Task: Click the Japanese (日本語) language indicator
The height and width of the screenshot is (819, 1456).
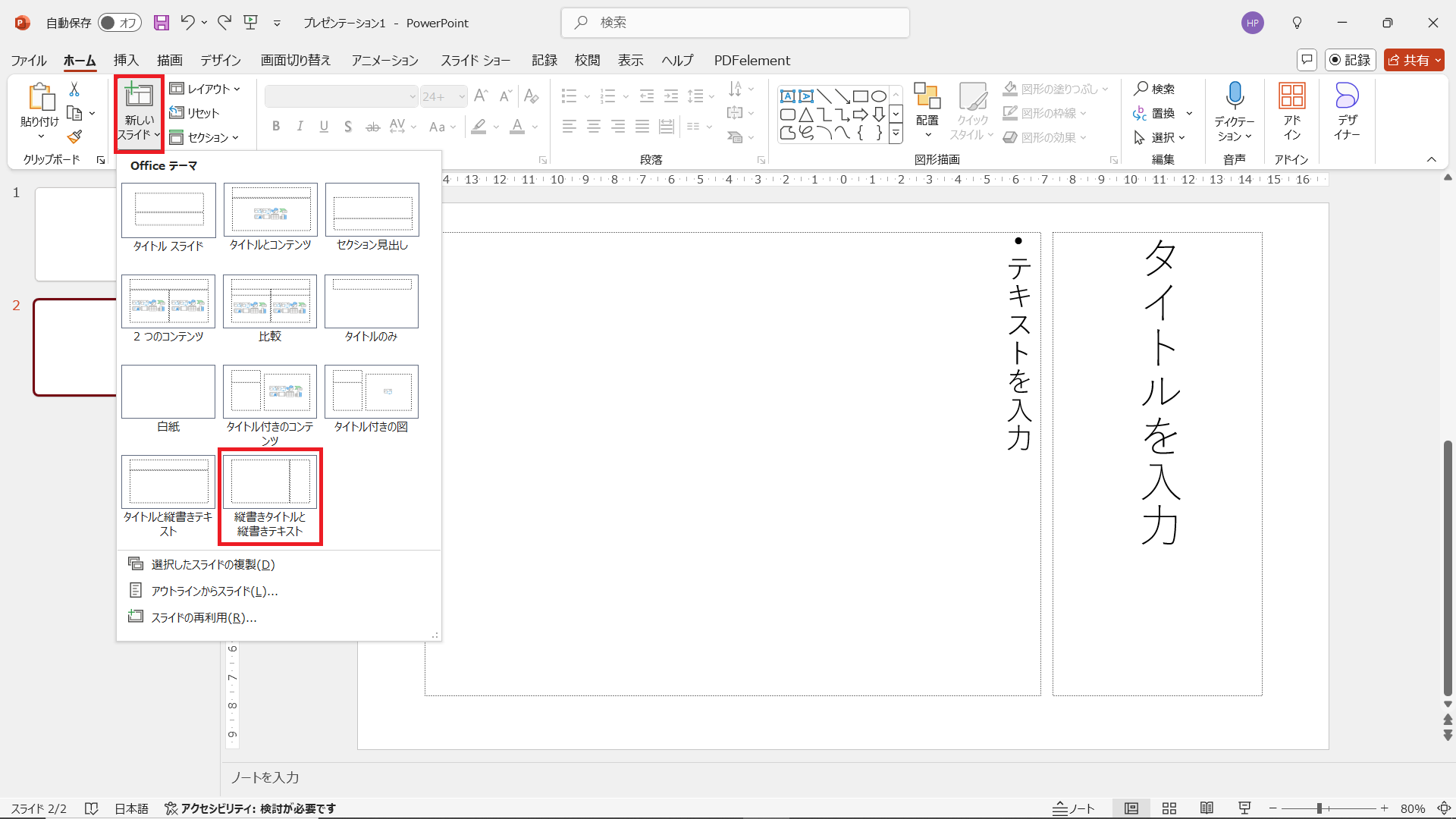Action: tap(131, 808)
